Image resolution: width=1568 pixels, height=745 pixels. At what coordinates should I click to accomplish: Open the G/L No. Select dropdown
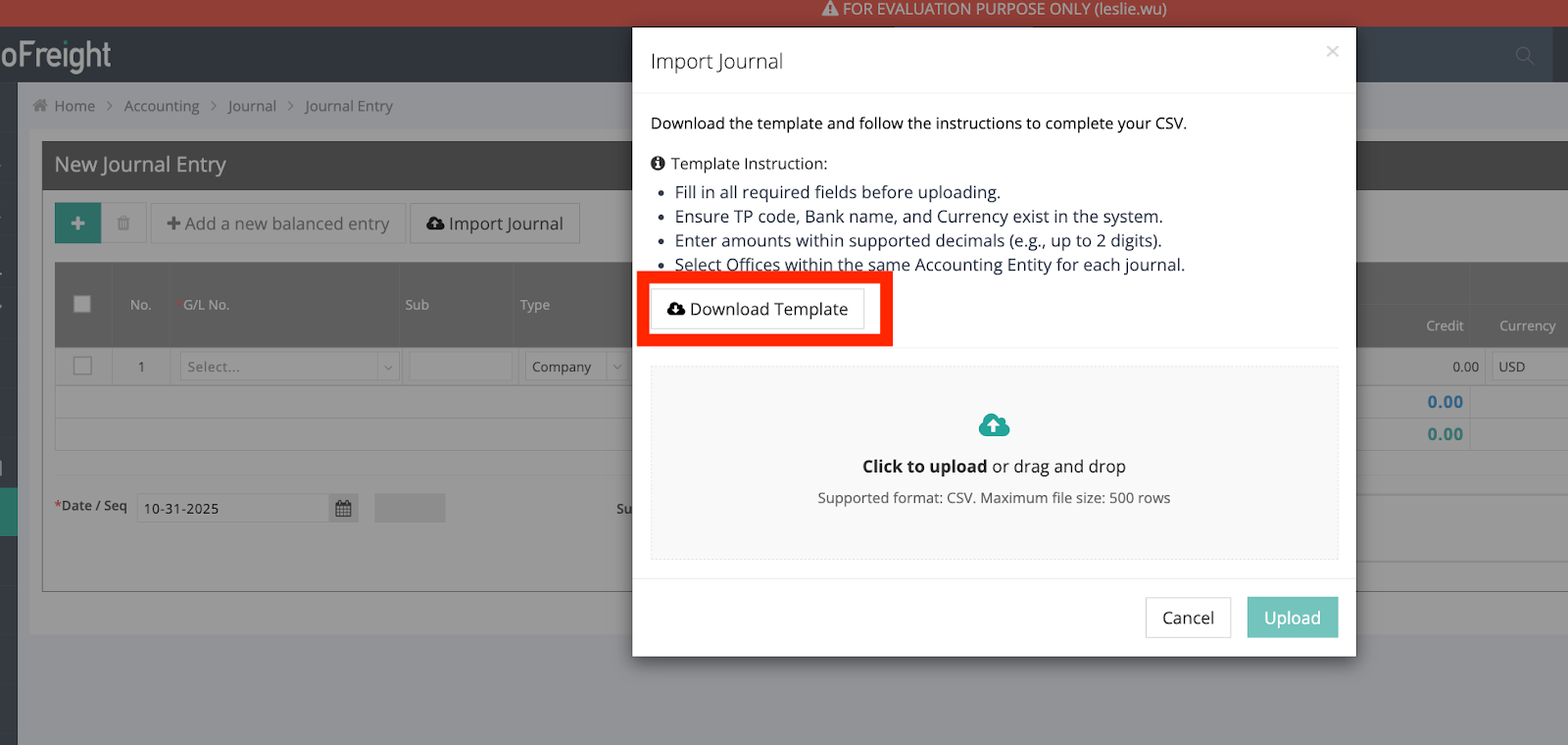coord(288,367)
